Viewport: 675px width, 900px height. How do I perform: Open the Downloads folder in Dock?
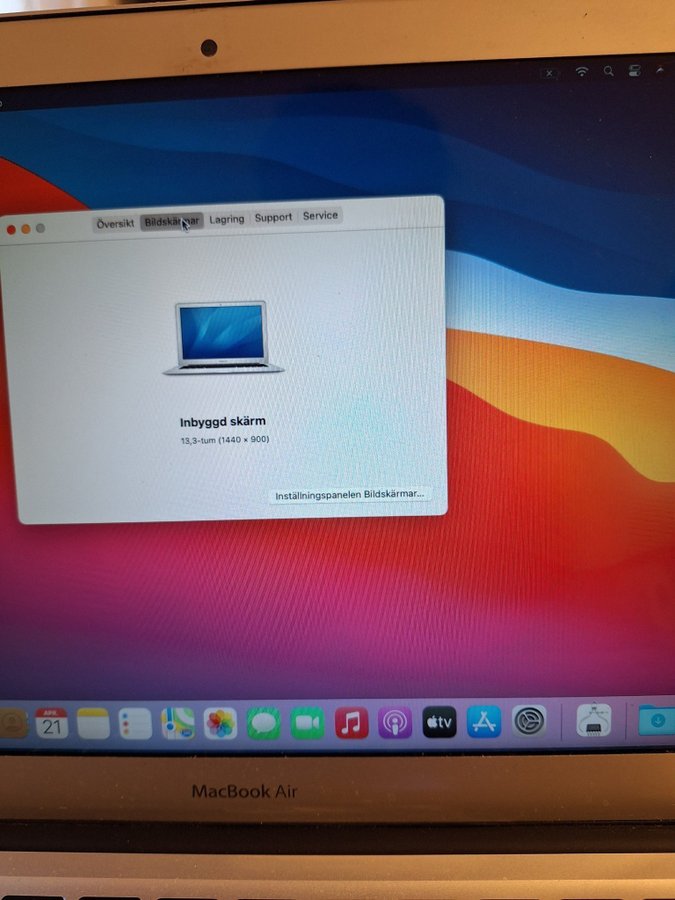coord(657,720)
